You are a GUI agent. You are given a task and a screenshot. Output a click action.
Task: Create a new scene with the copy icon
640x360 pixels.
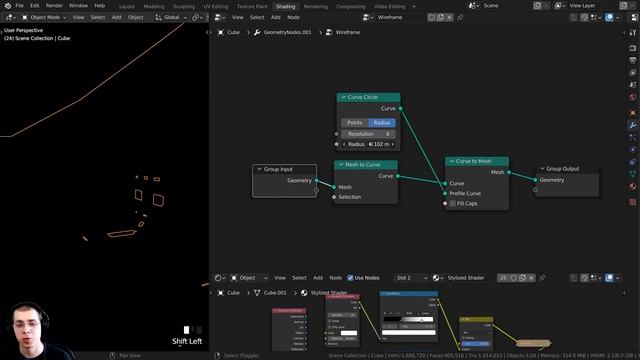pos(538,6)
